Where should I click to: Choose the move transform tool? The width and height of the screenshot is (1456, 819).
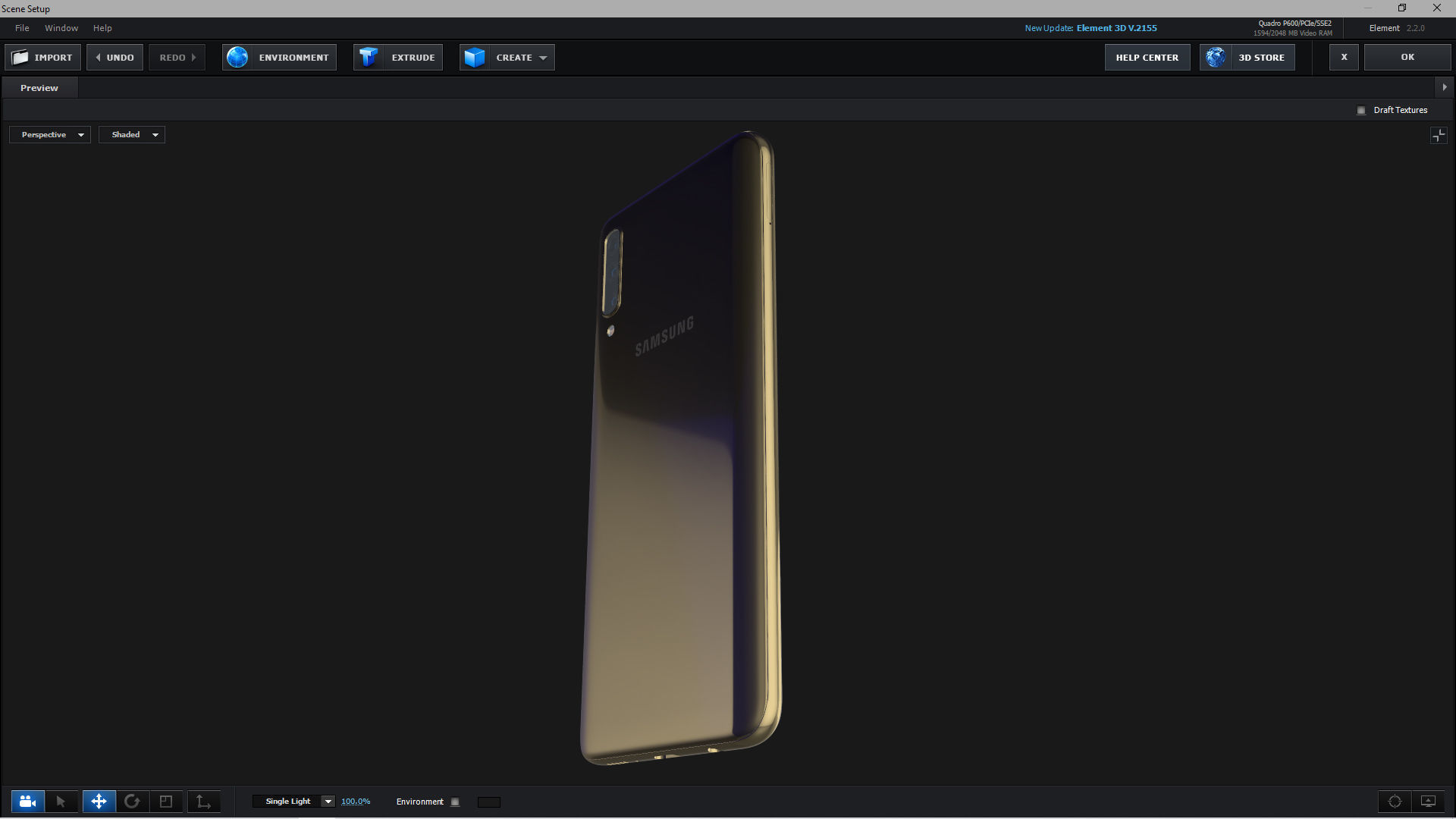coord(99,802)
